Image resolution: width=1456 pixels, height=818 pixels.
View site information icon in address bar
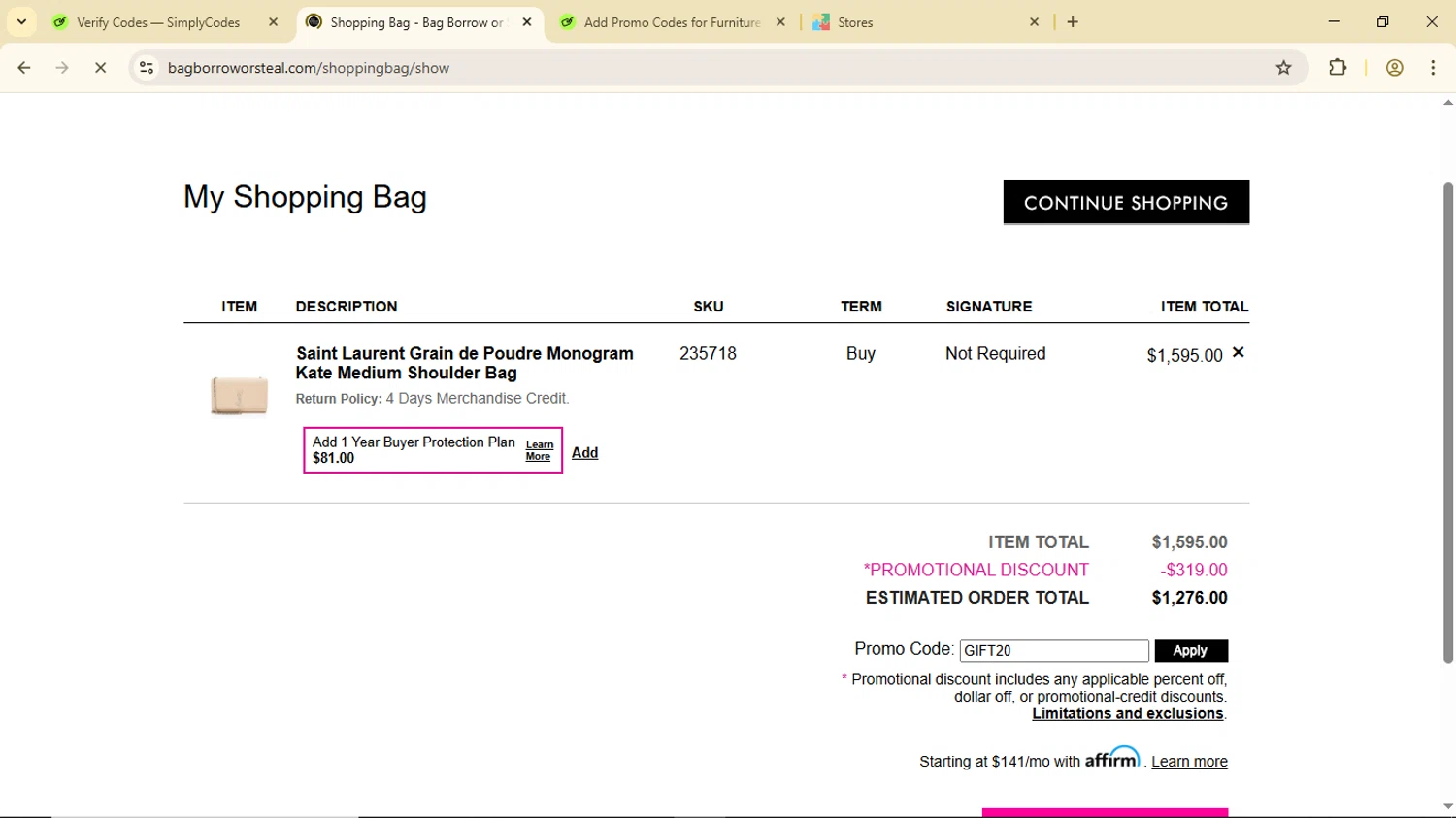[147, 68]
